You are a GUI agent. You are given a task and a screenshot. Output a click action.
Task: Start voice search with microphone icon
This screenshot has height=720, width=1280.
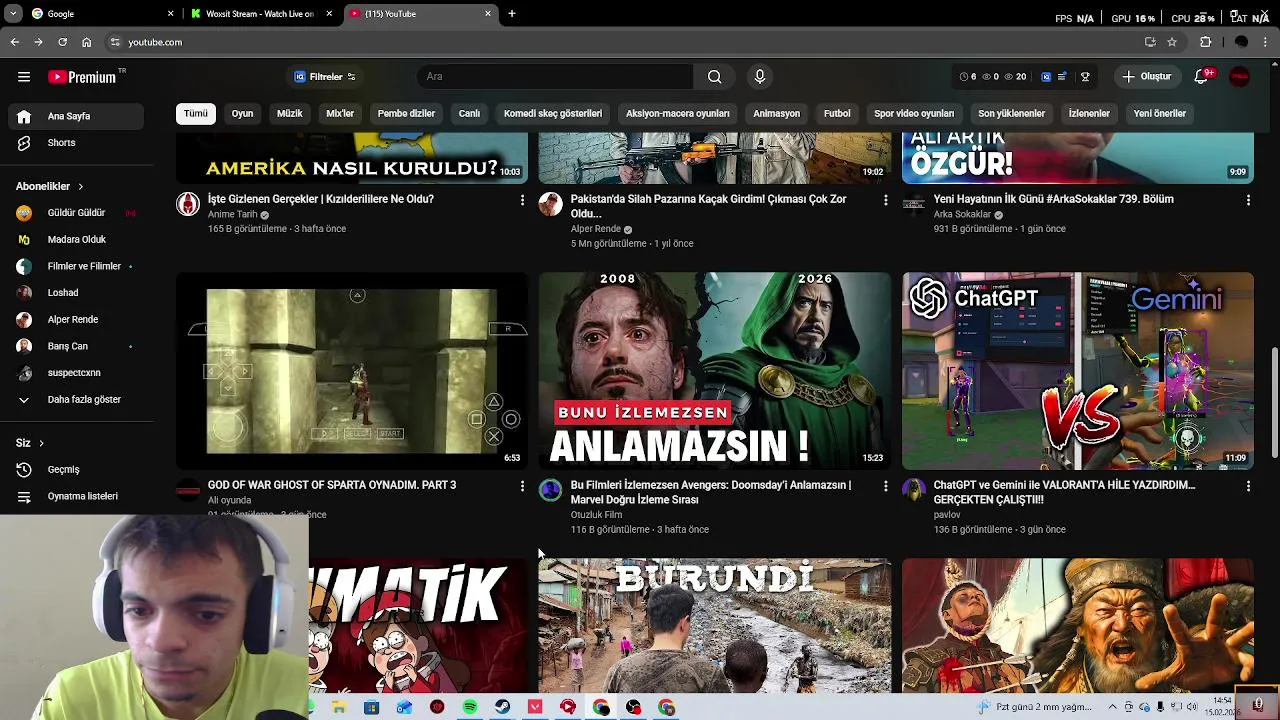(760, 77)
